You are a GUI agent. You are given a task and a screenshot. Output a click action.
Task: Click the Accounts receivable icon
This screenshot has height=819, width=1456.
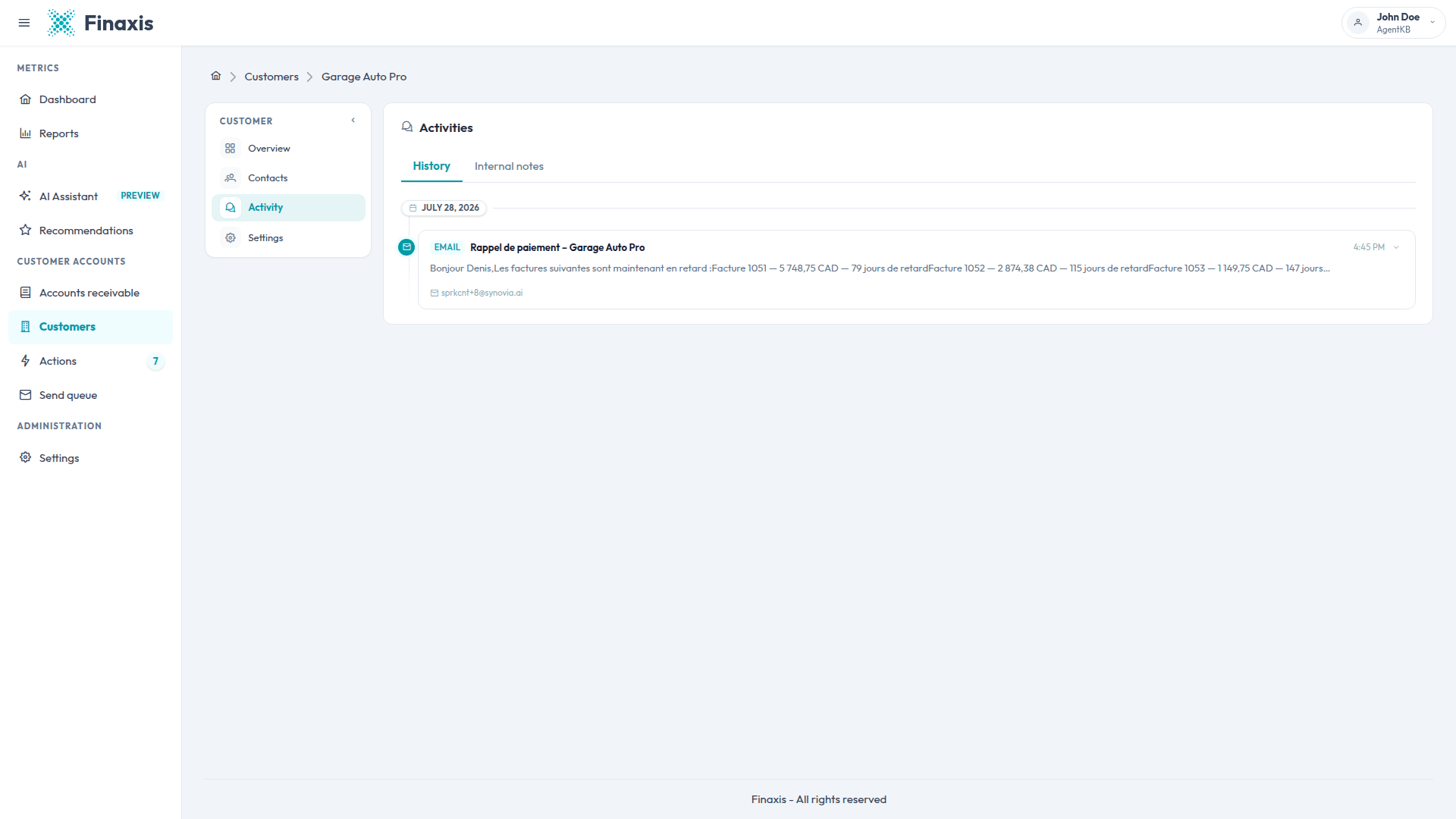click(x=26, y=293)
